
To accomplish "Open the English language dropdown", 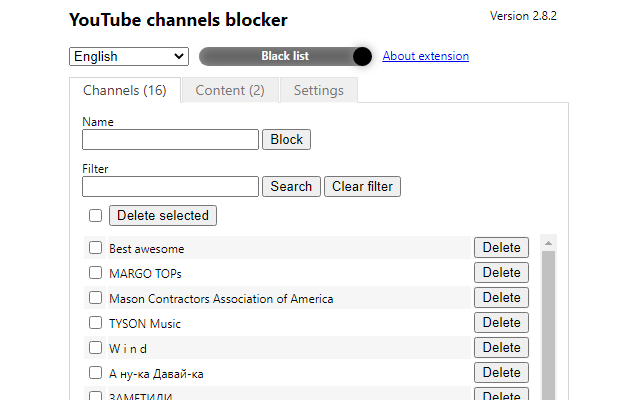I will [129, 56].
